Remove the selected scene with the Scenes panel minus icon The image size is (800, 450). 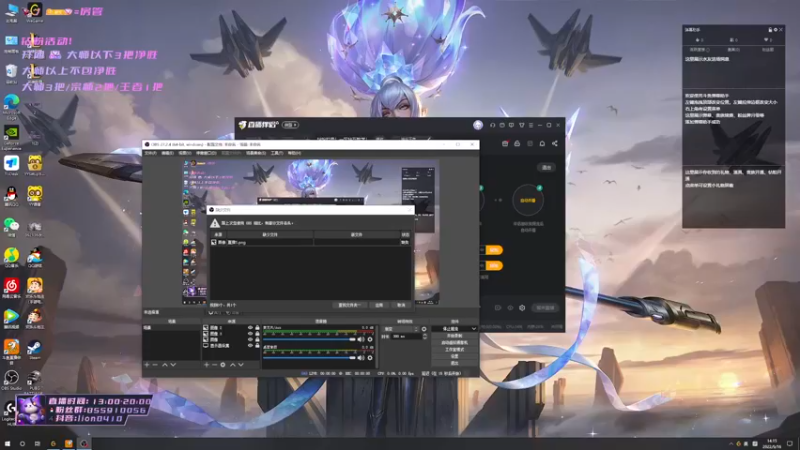tap(155, 365)
